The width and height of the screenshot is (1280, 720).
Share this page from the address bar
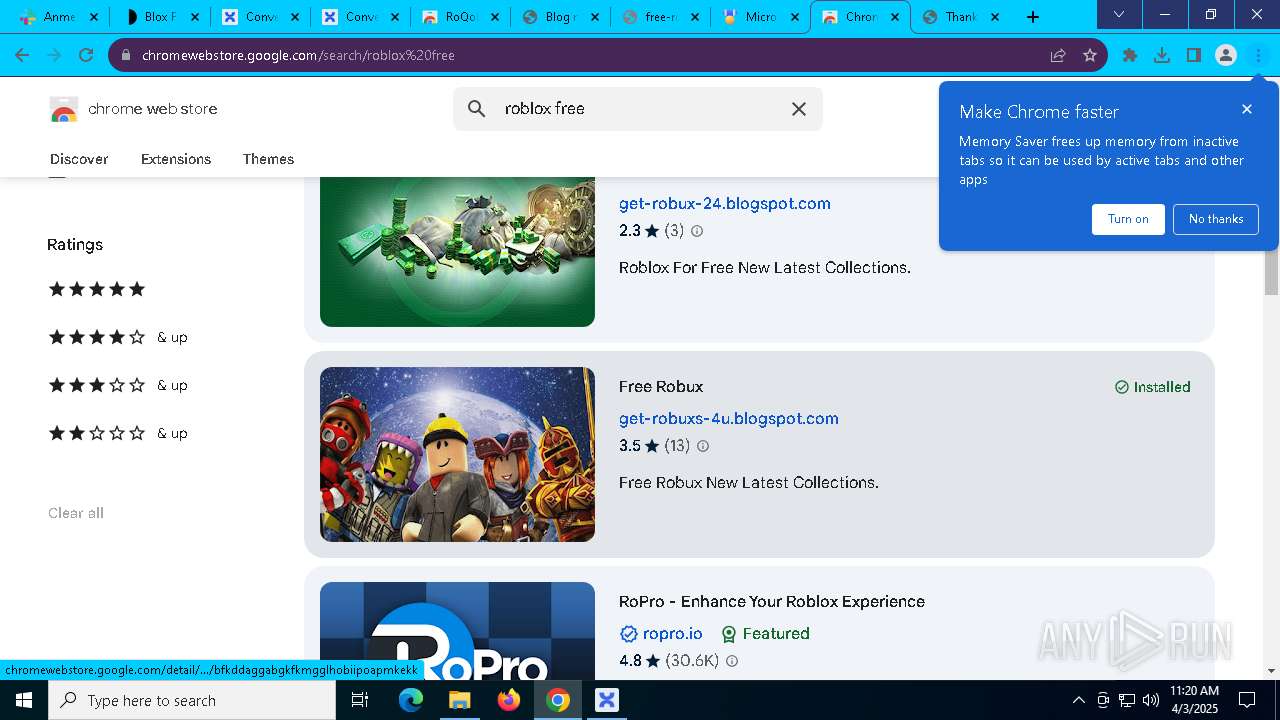[x=1058, y=55]
